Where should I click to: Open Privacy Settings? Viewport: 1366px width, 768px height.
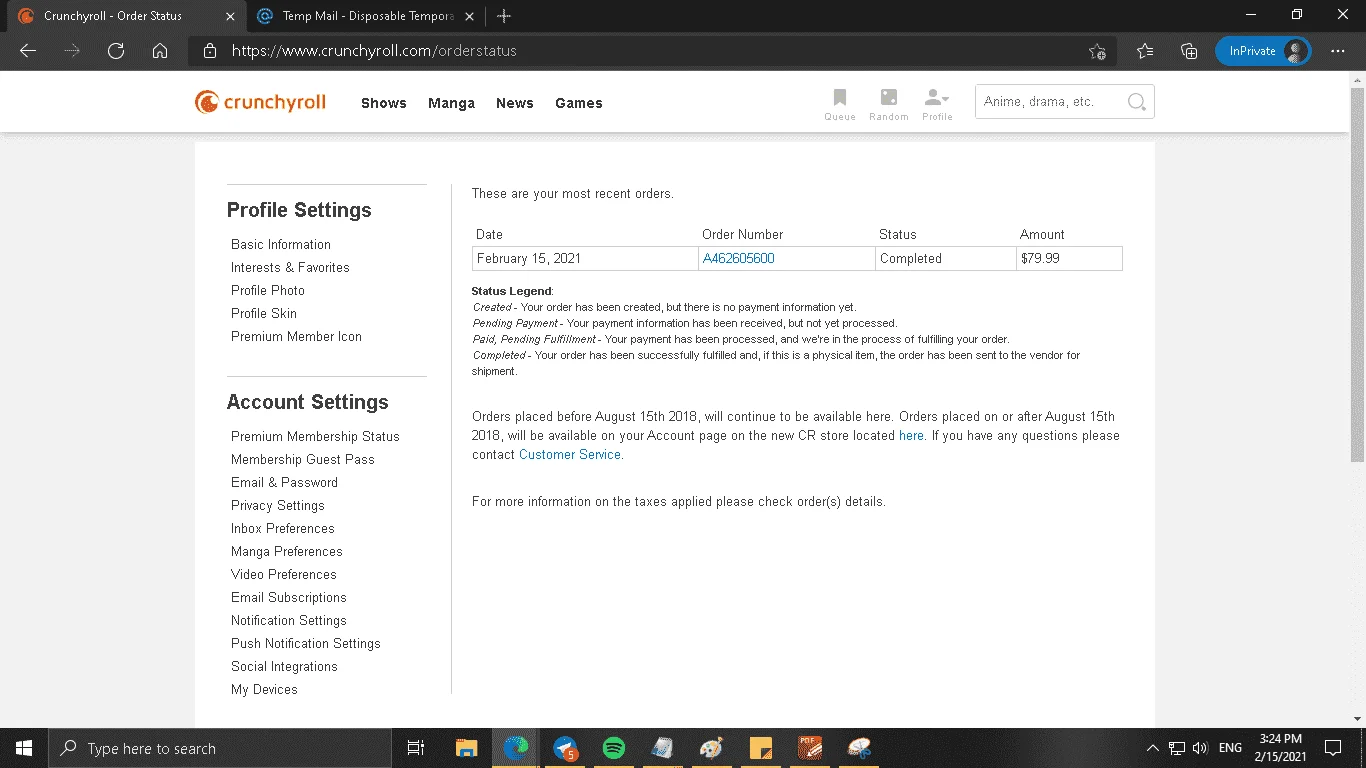tap(278, 505)
